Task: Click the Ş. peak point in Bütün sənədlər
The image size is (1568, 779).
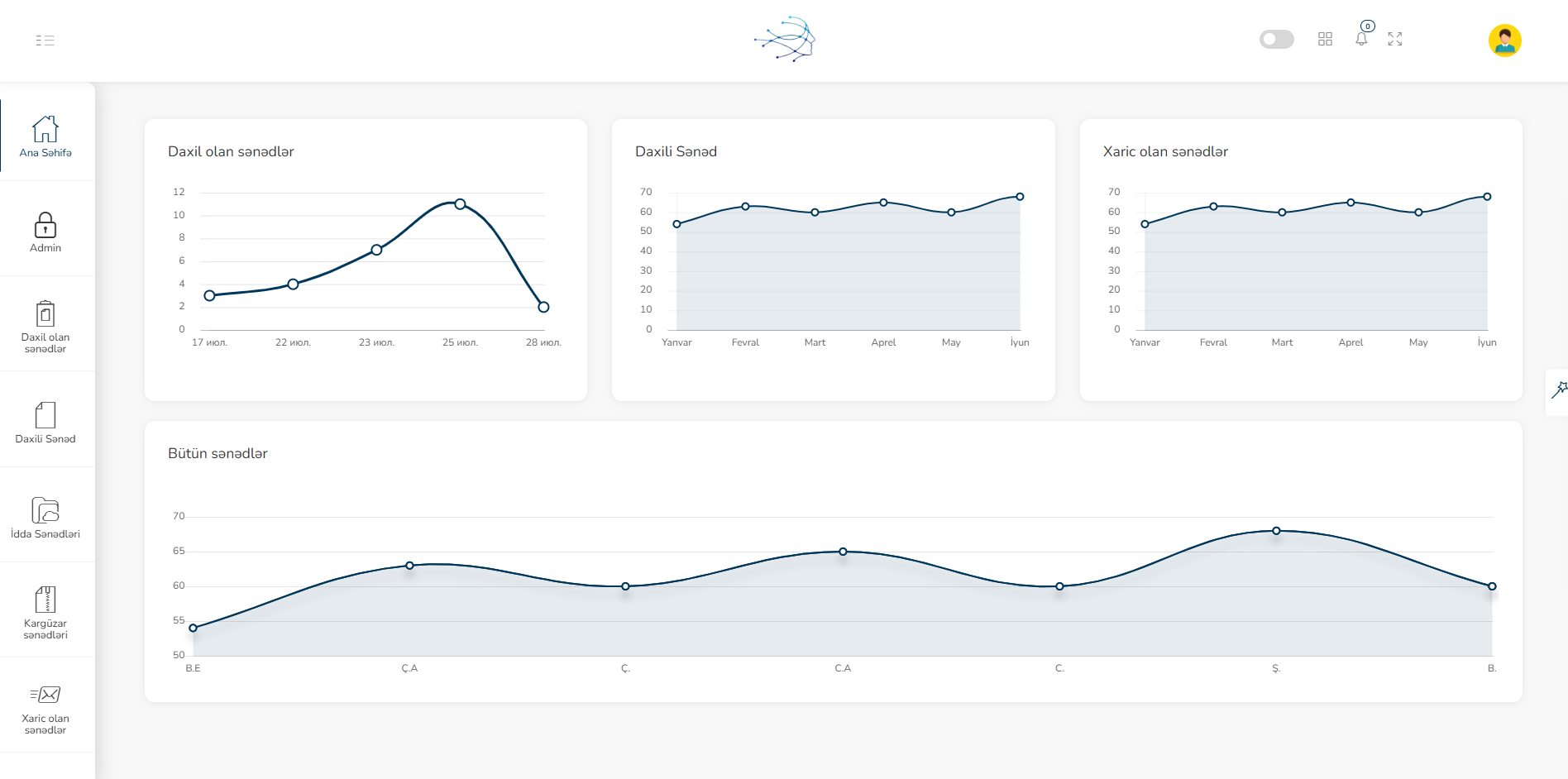Action: 1276,531
